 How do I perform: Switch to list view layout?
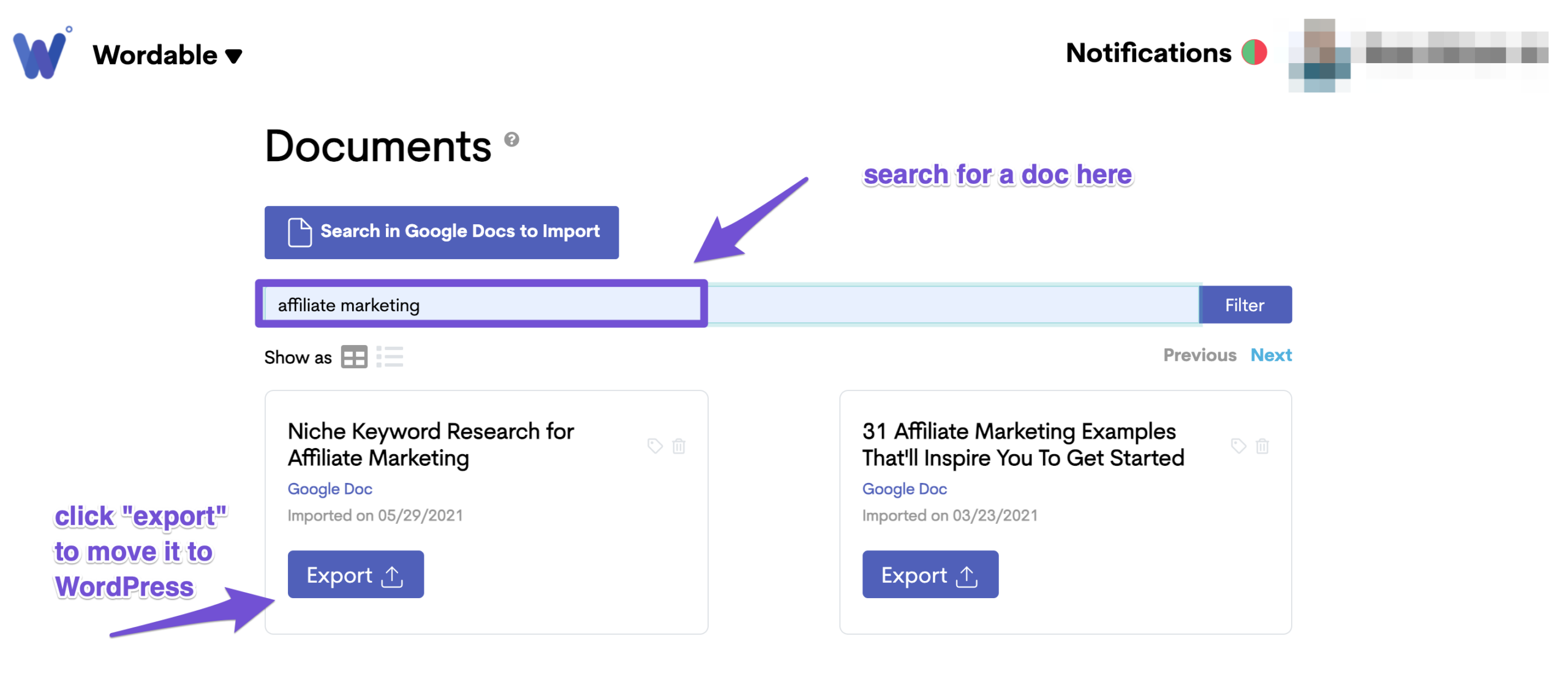point(390,357)
